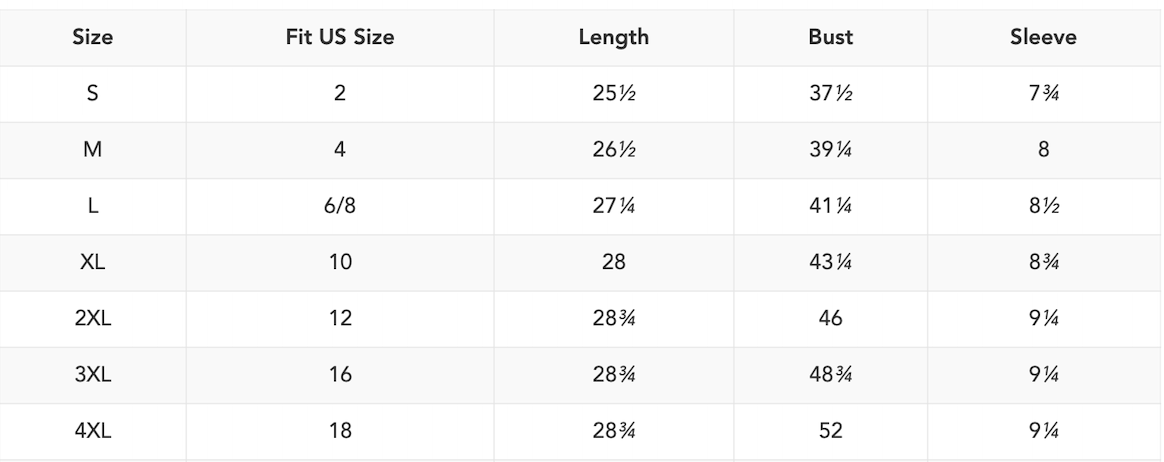The height and width of the screenshot is (462, 1164).
Task: Click the bust value 46
Action: click(830, 319)
